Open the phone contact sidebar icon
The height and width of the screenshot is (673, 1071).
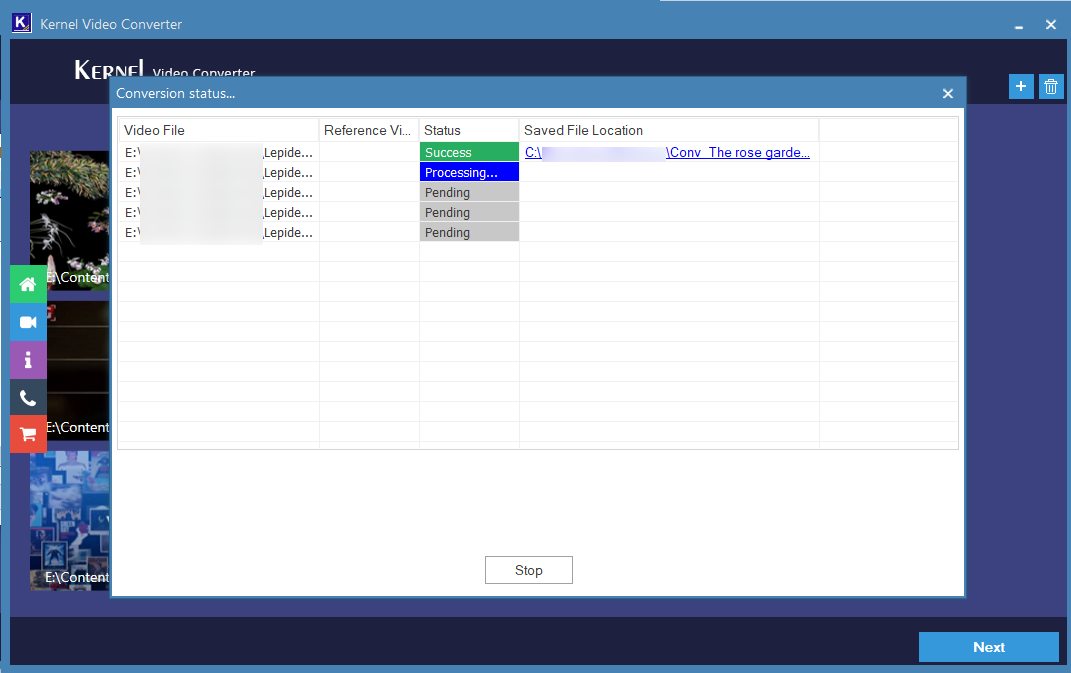point(28,398)
